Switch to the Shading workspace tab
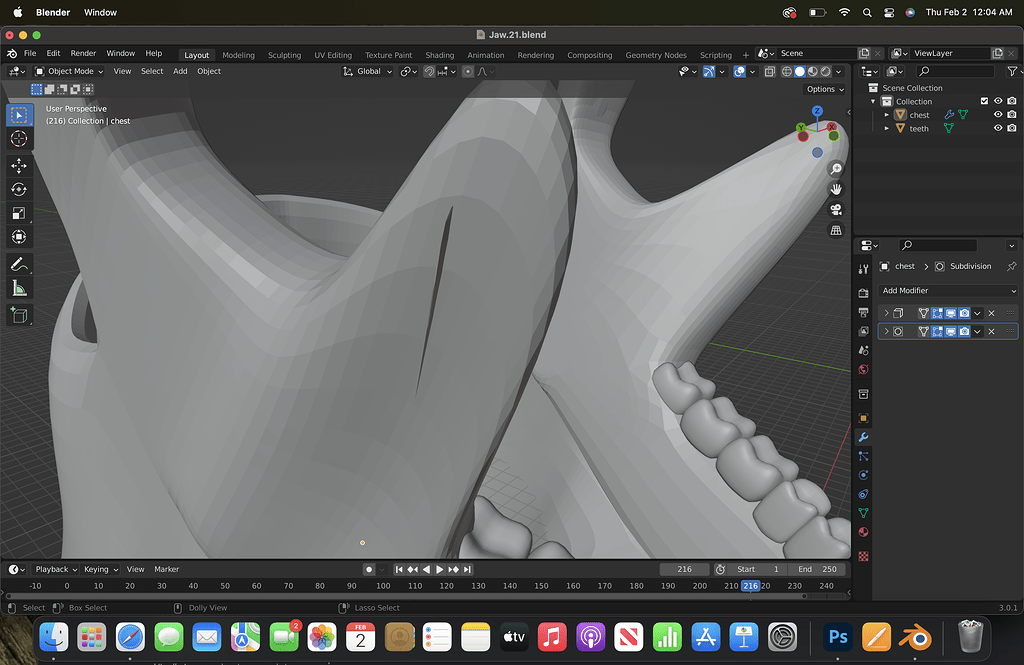This screenshot has height=665, width=1024. point(440,56)
